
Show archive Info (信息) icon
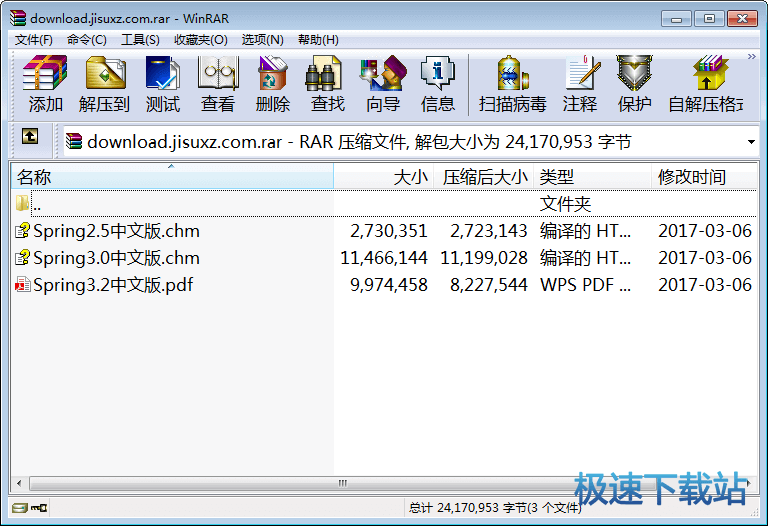(x=437, y=73)
